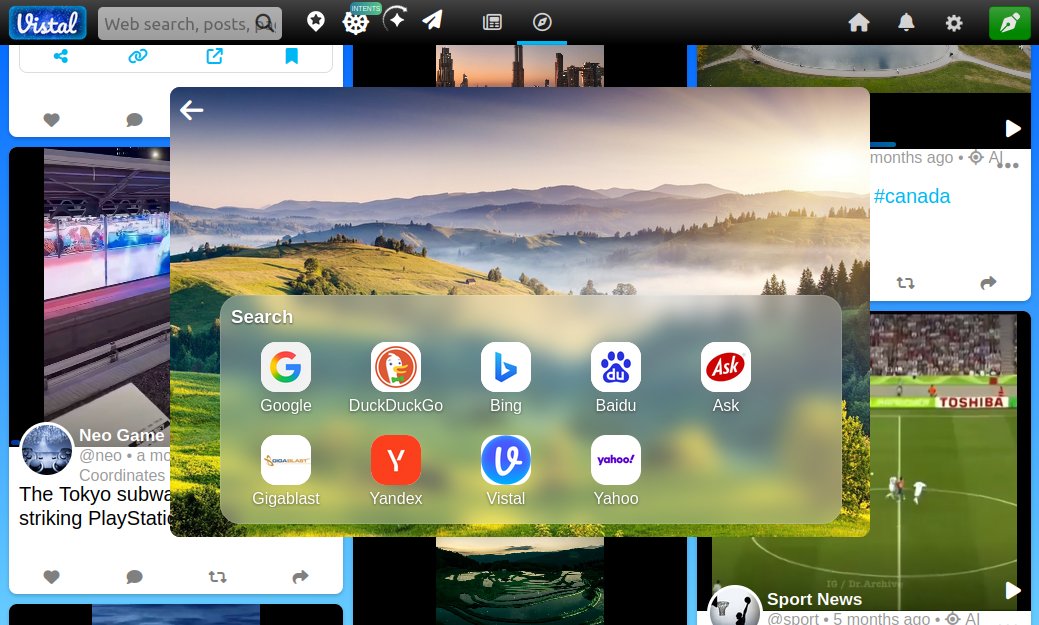Click the open external link icon
Image resolution: width=1039 pixels, height=625 pixels.
click(x=215, y=56)
